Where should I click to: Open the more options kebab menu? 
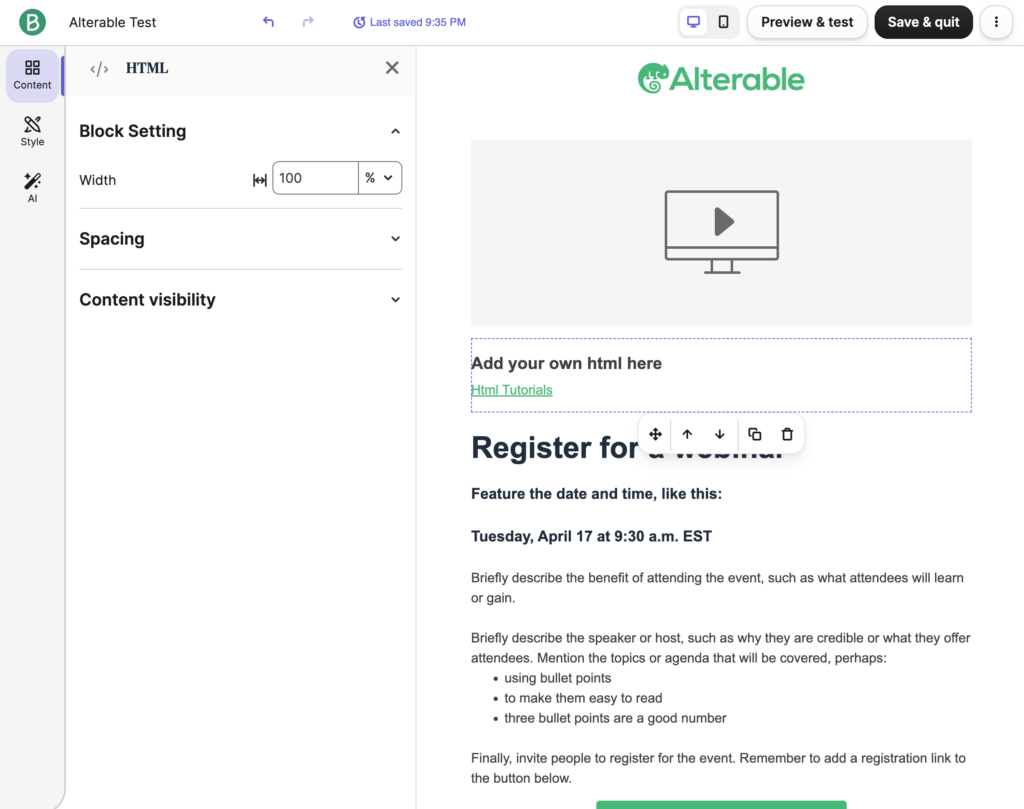click(996, 21)
